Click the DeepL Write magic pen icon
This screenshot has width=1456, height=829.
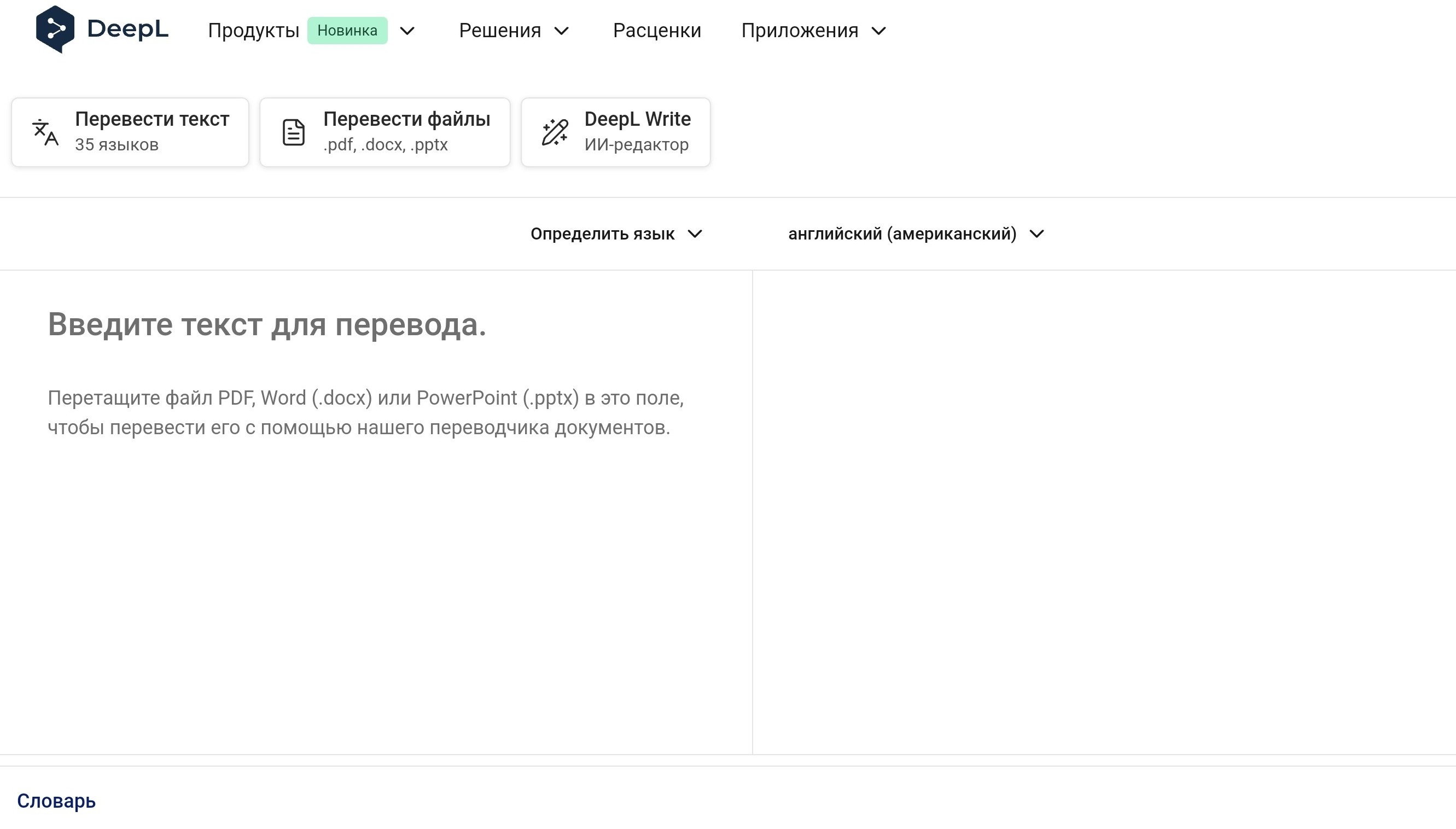[x=555, y=132]
